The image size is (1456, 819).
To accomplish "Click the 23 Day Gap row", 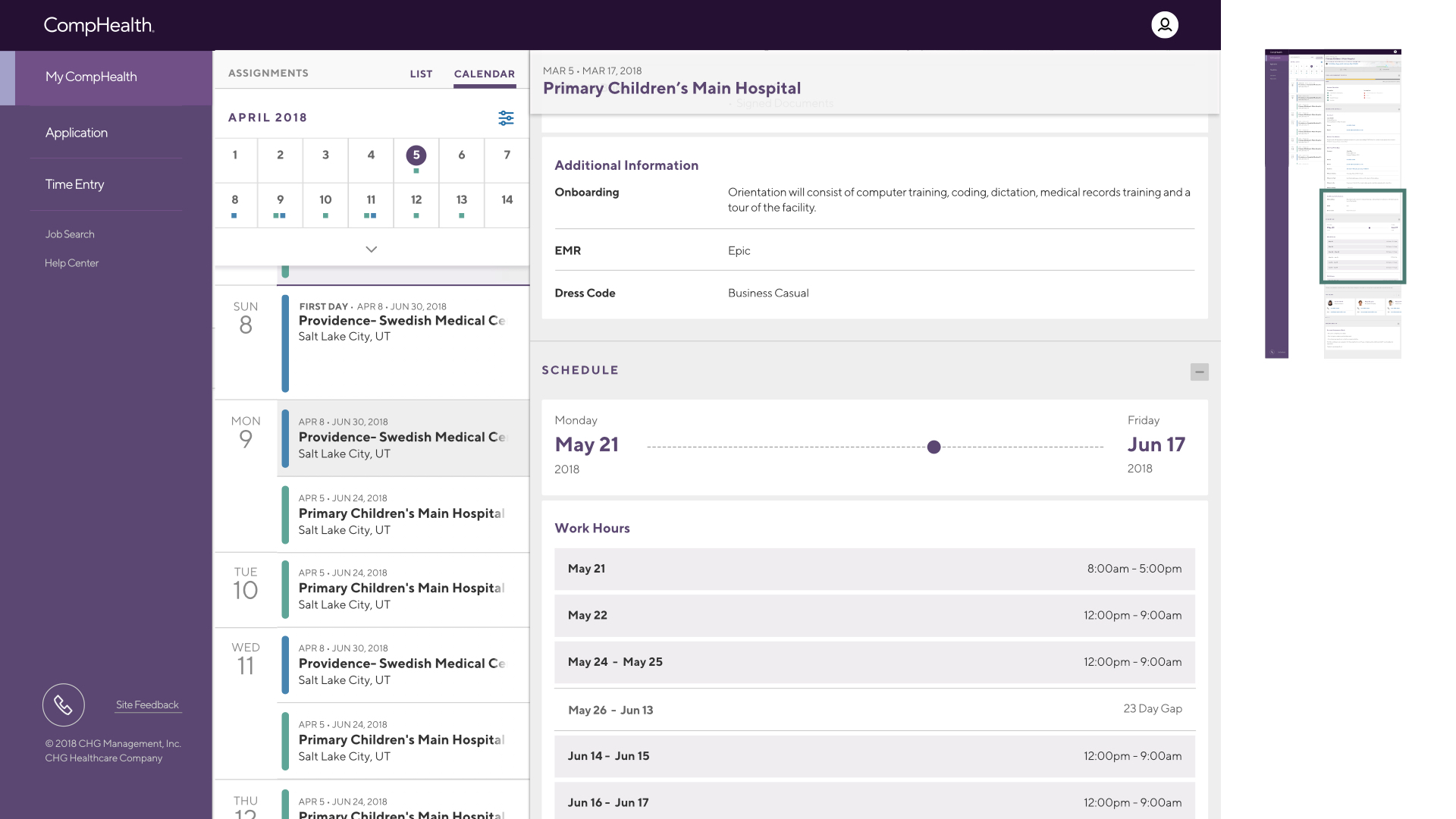I will coord(874,710).
